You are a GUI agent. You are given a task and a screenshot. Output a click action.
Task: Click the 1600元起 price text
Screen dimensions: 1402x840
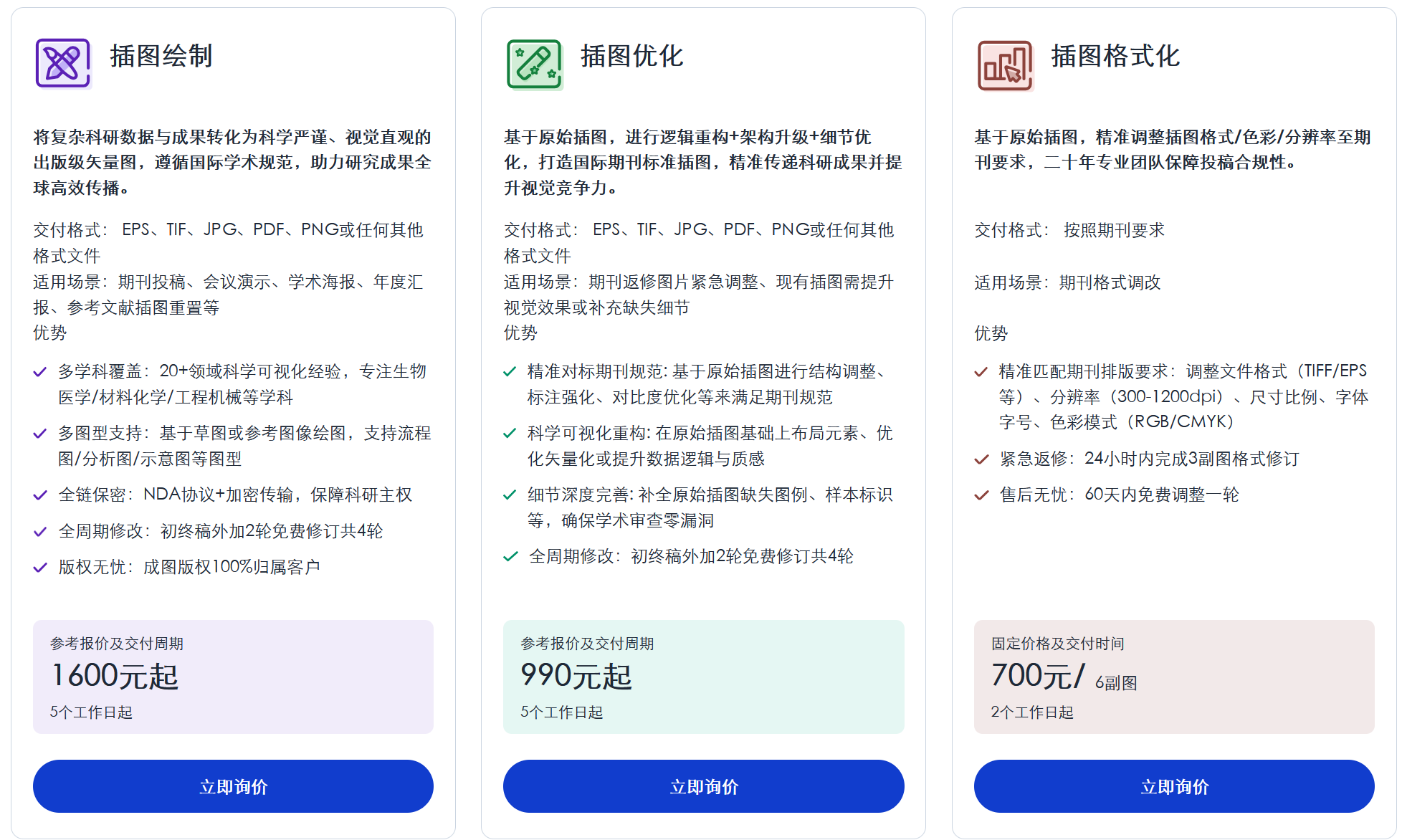tap(114, 674)
